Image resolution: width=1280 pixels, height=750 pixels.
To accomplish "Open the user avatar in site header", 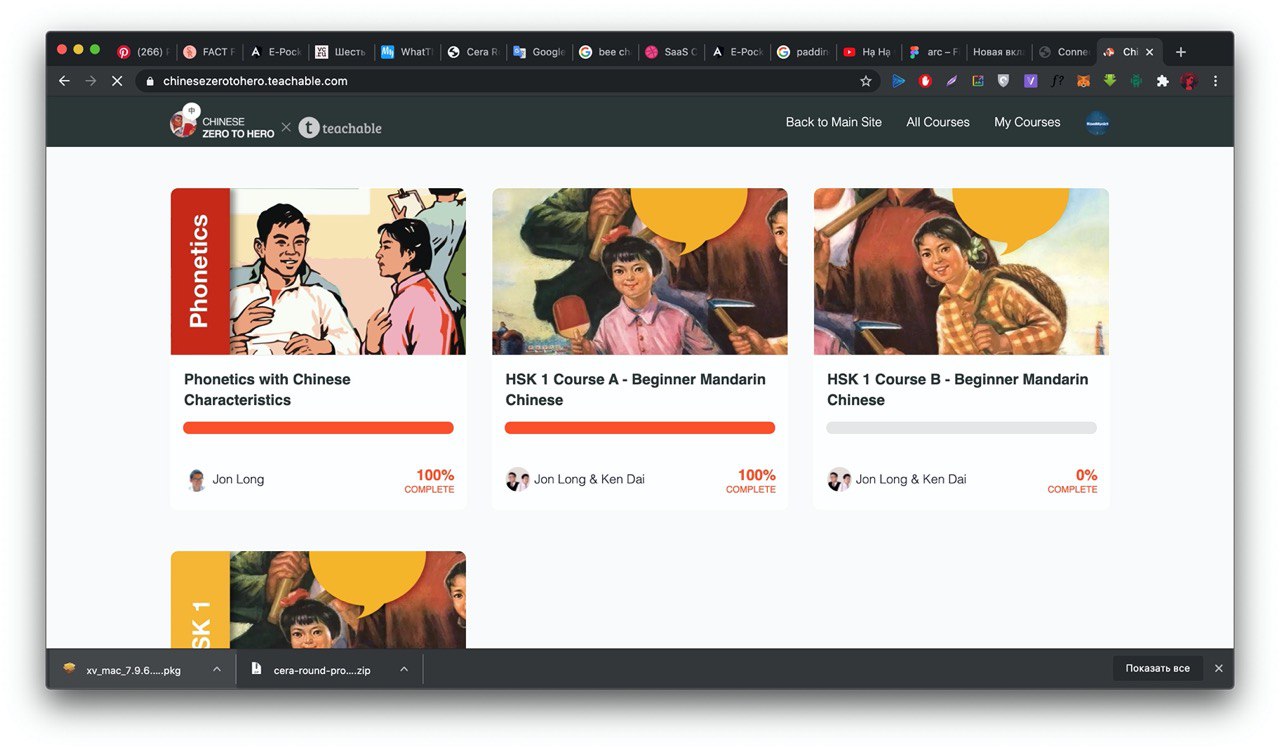I will coord(1097,122).
